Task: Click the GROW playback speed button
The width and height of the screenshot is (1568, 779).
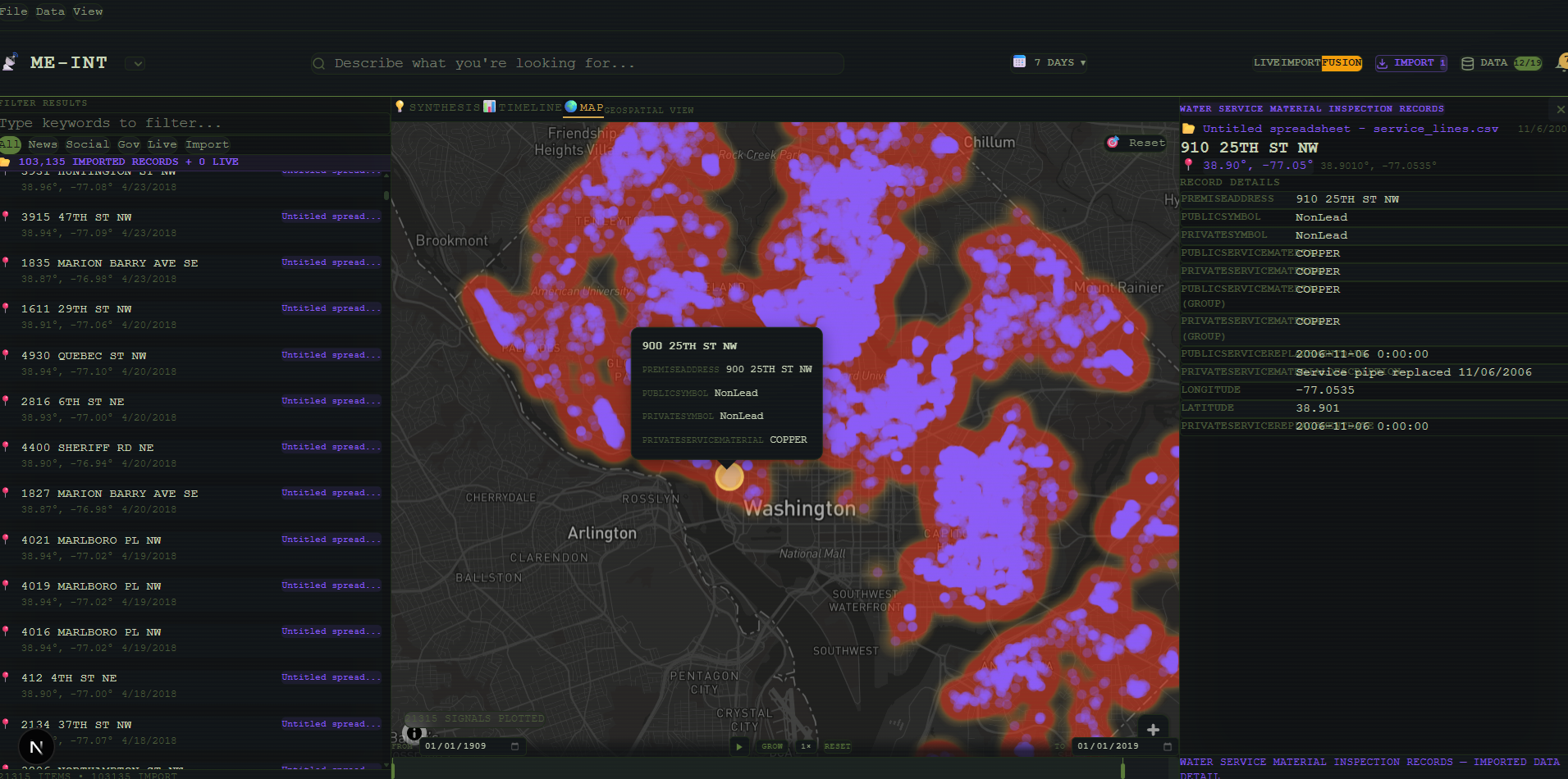Action: pos(772,746)
